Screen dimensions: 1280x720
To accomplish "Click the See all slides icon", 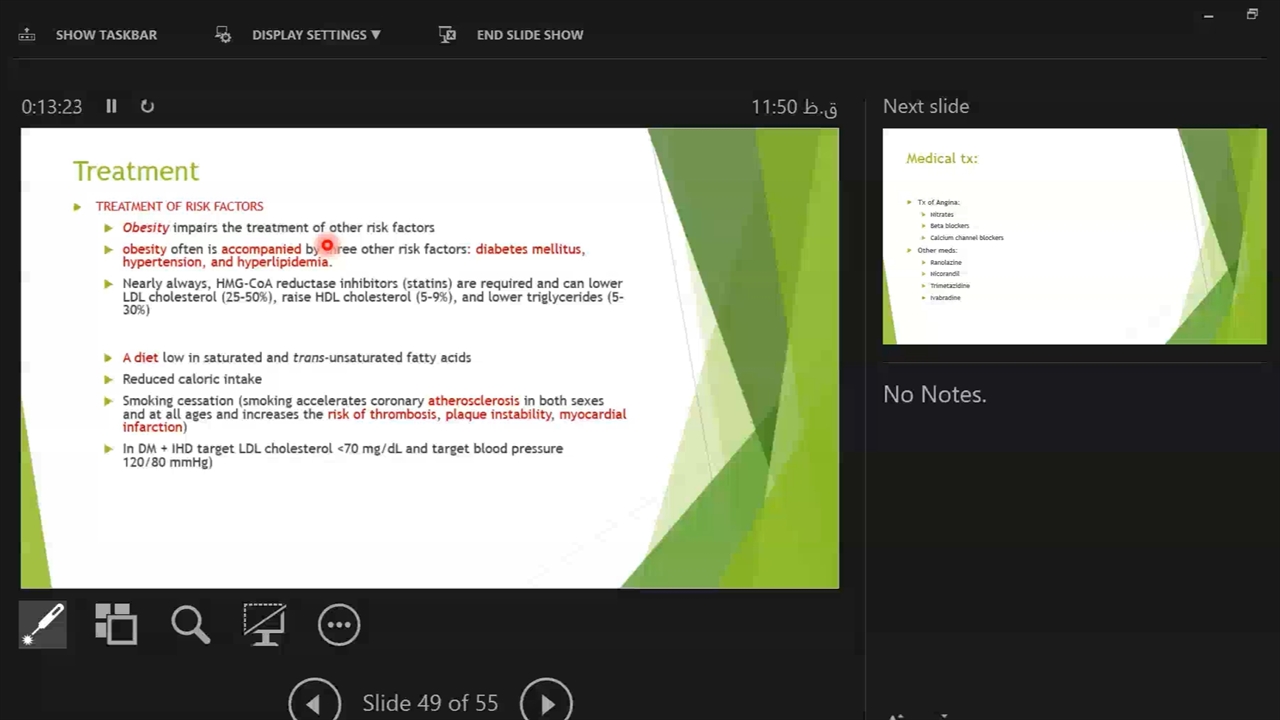I will click(x=116, y=625).
